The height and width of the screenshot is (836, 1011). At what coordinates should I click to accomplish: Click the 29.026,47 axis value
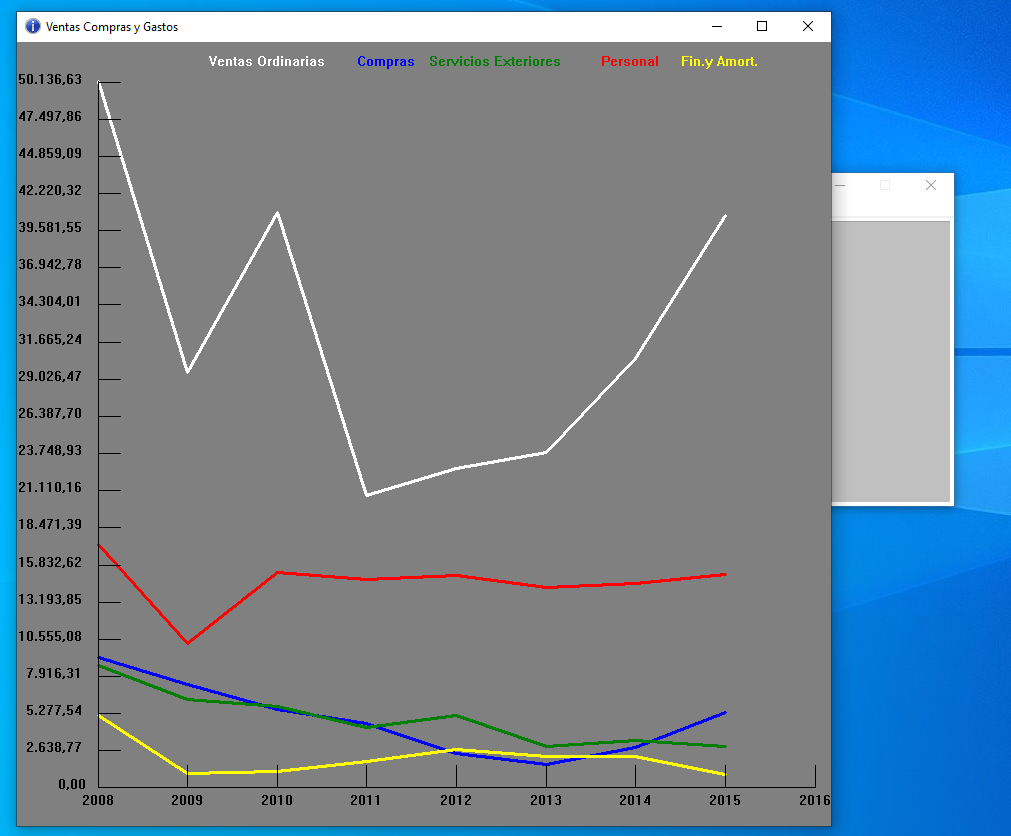coord(50,376)
